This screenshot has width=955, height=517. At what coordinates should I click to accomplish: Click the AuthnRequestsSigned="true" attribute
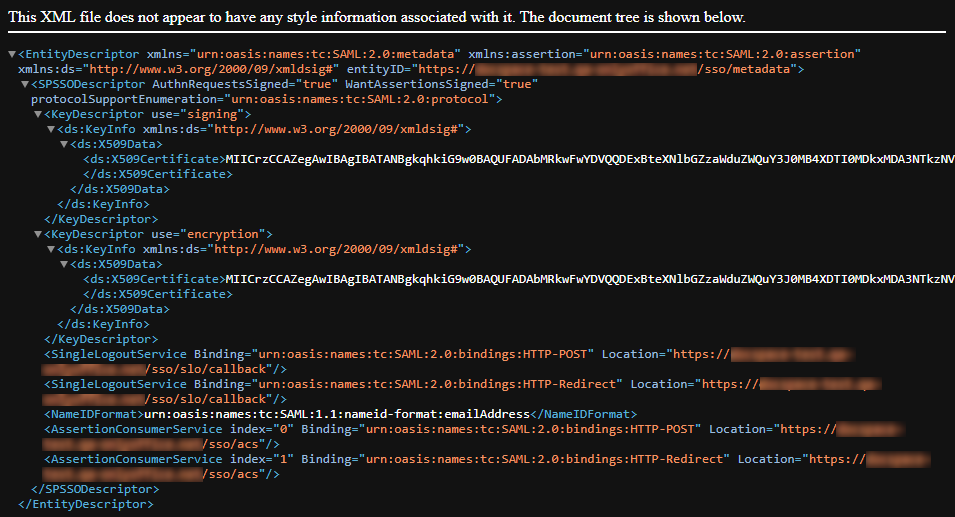(245, 84)
